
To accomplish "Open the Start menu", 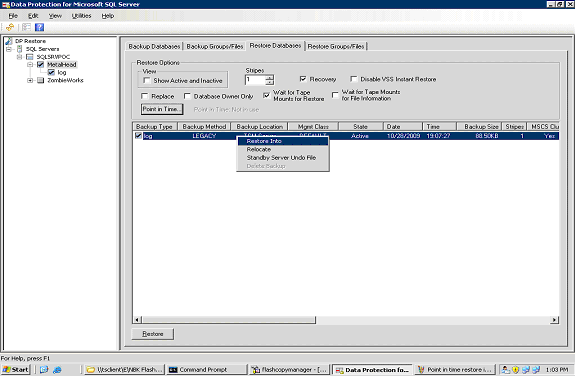I will (15, 370).
